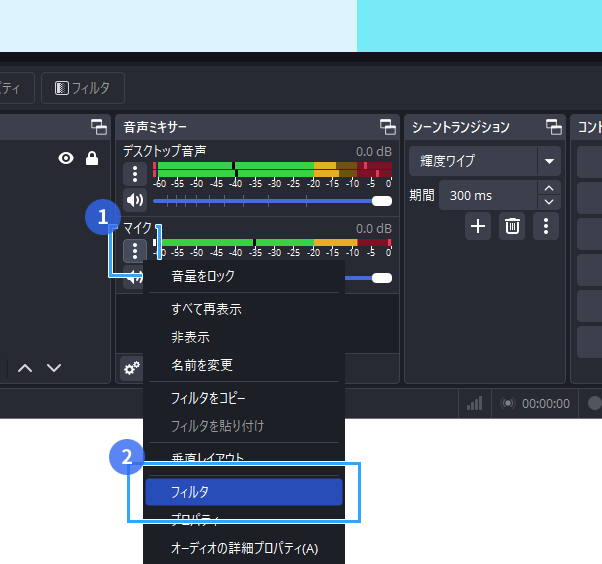The width and height of the screenshot is (602, 564).
Task: Click the シーントランジション dock title
Action: point(461,127)
